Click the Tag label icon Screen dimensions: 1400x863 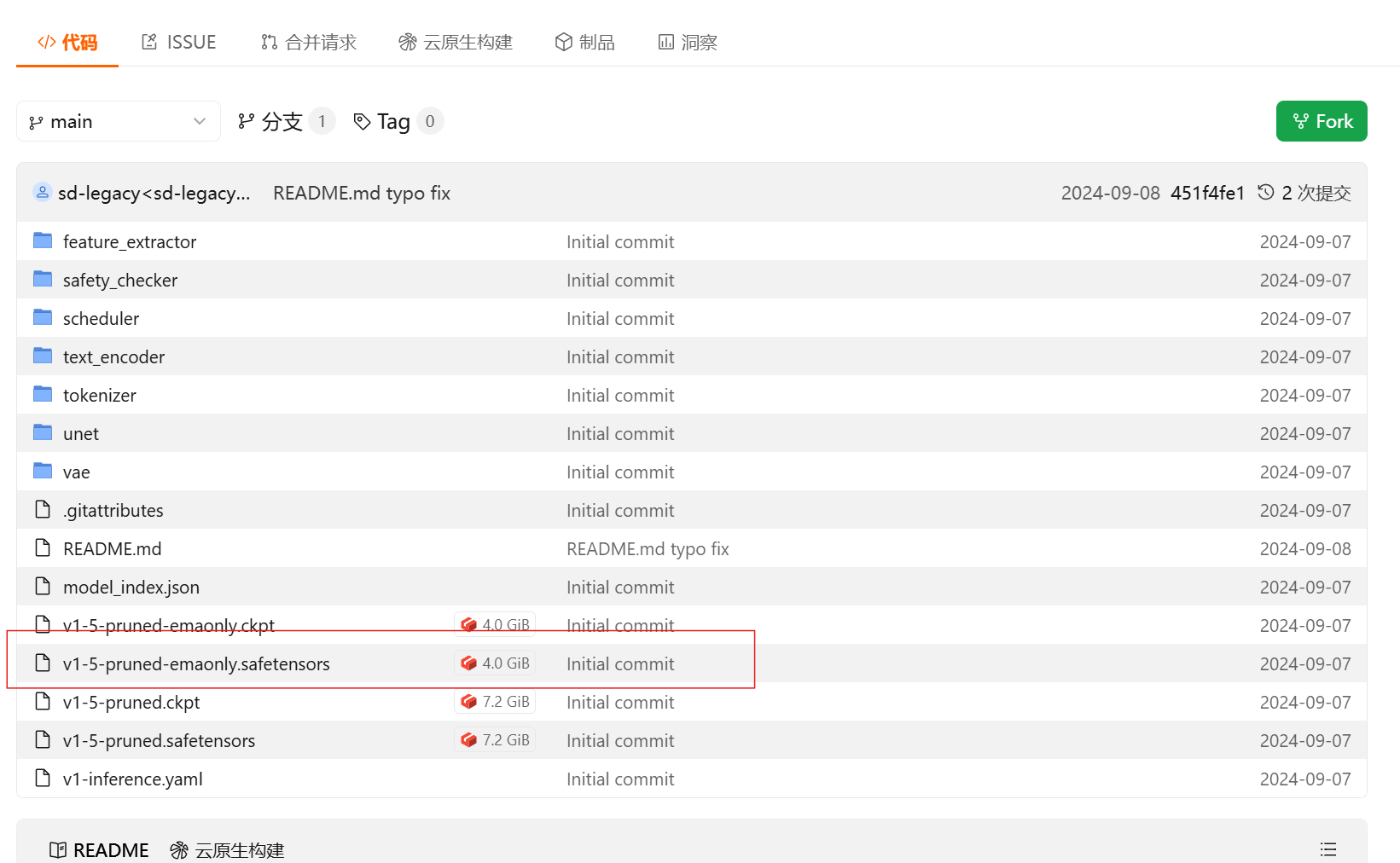(x=363, y=120)
